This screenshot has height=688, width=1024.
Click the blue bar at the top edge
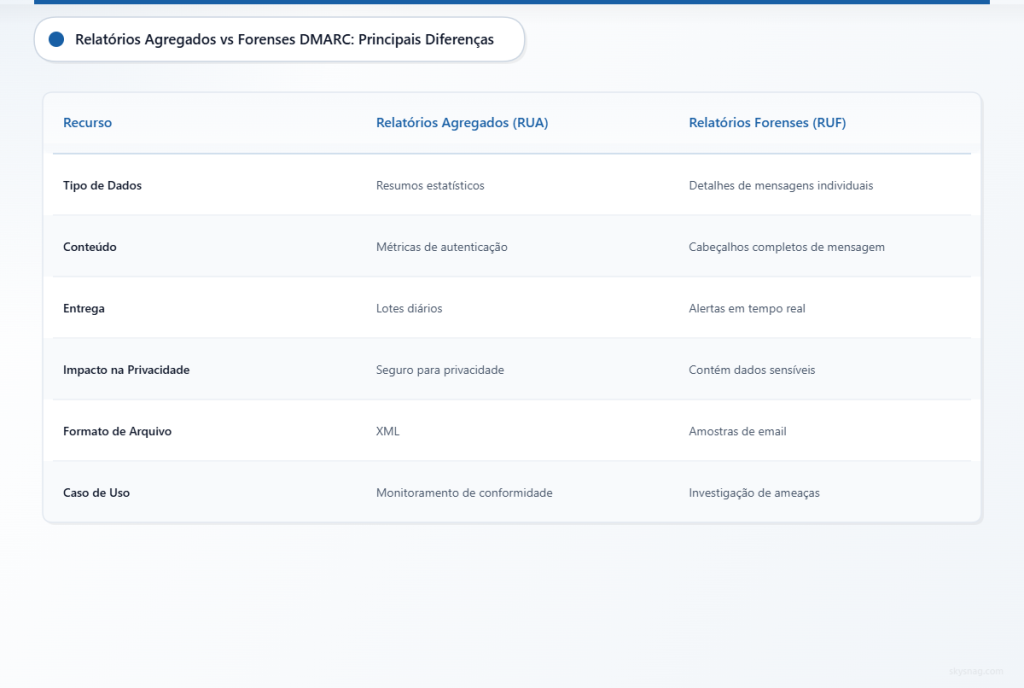[512, 3]
